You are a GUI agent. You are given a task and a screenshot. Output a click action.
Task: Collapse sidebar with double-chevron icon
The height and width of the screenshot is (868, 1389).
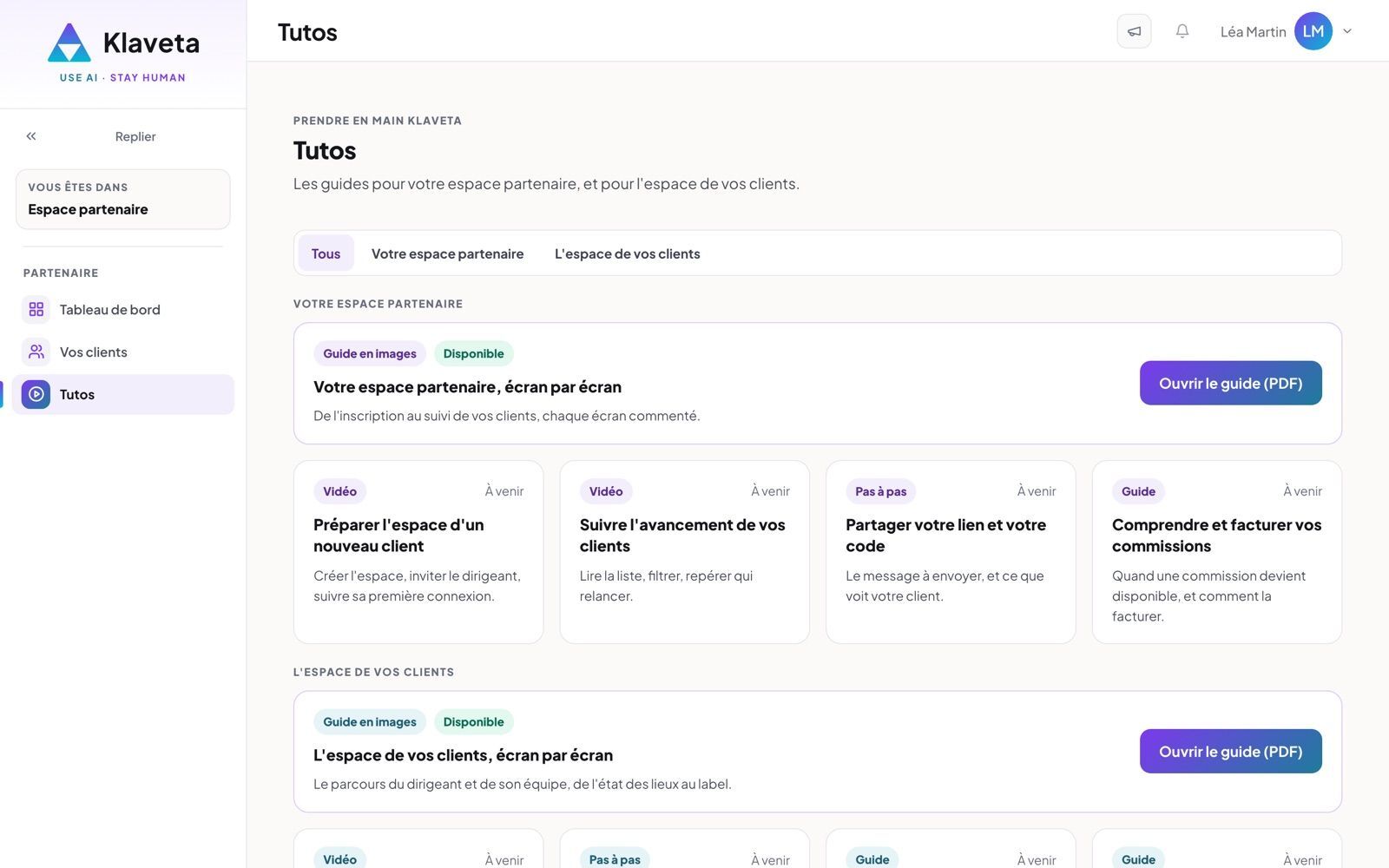[31, 136]
